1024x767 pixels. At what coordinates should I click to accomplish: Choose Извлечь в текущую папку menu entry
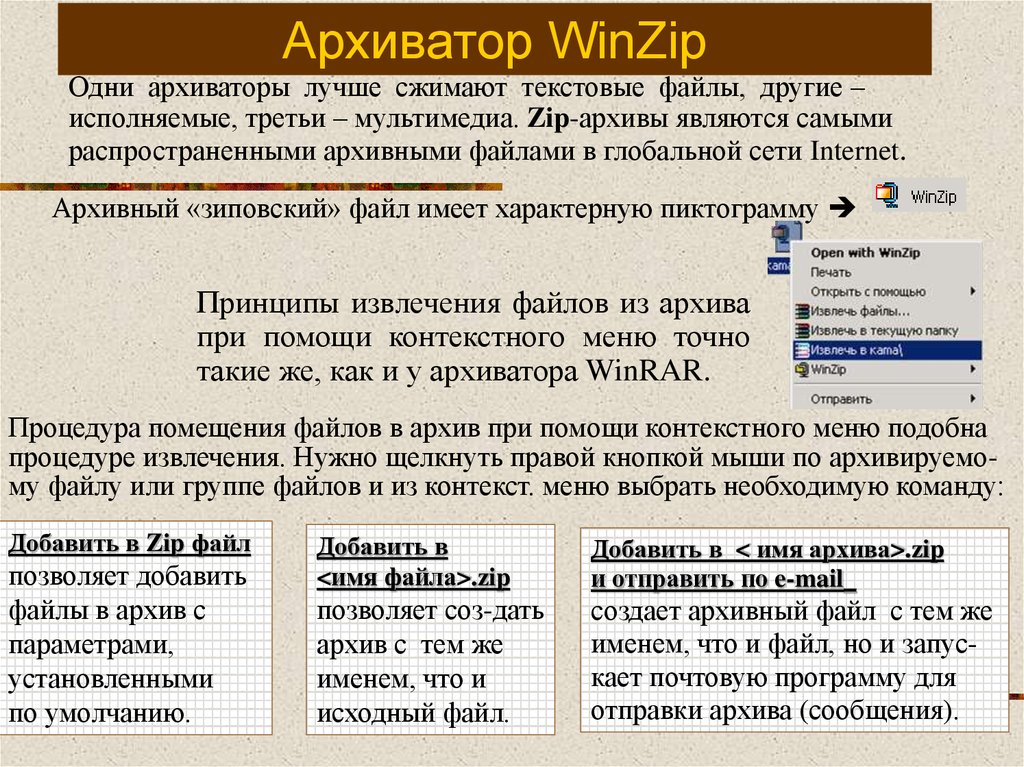coord(887,331)
